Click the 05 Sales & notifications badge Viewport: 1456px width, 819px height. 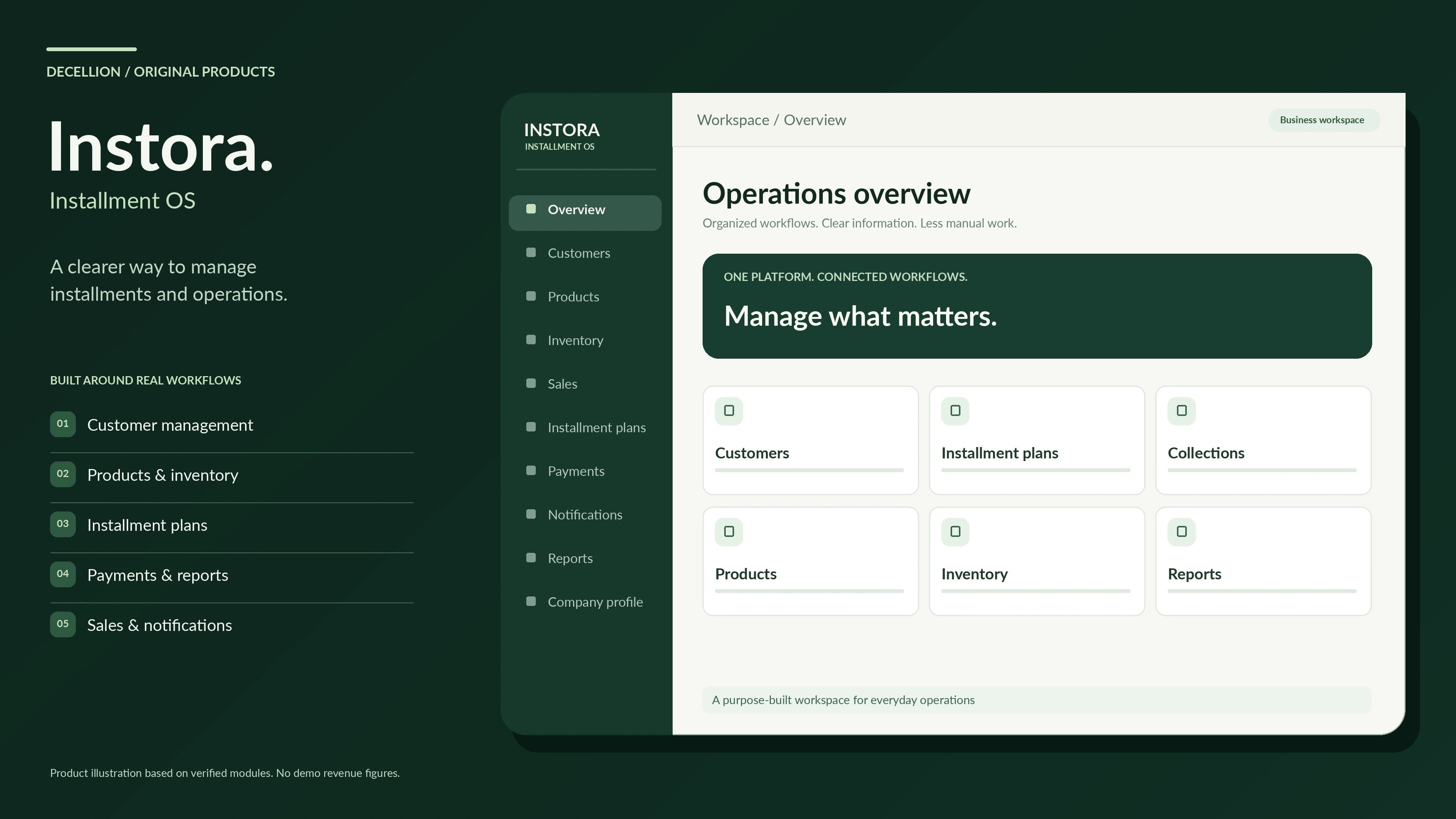pyautogui.click(x=63, y=624)
